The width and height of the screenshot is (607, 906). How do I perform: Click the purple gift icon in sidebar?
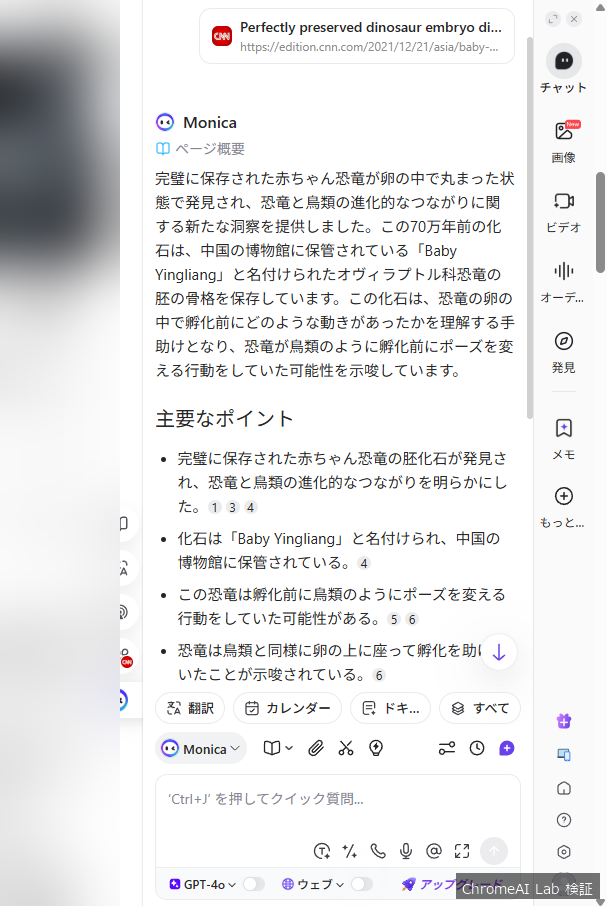[x=564, y=721]
